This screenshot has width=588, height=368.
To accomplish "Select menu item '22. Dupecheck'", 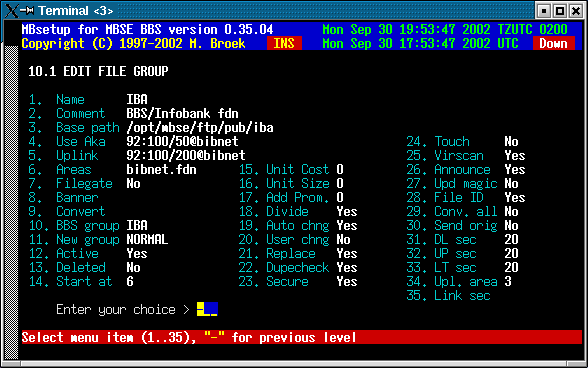I will click(284, 267).
